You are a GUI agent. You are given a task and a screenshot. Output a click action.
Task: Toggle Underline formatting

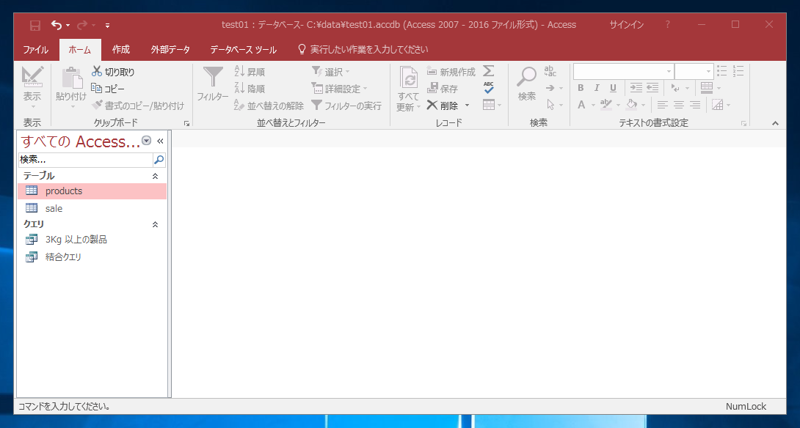coord(613,88)
